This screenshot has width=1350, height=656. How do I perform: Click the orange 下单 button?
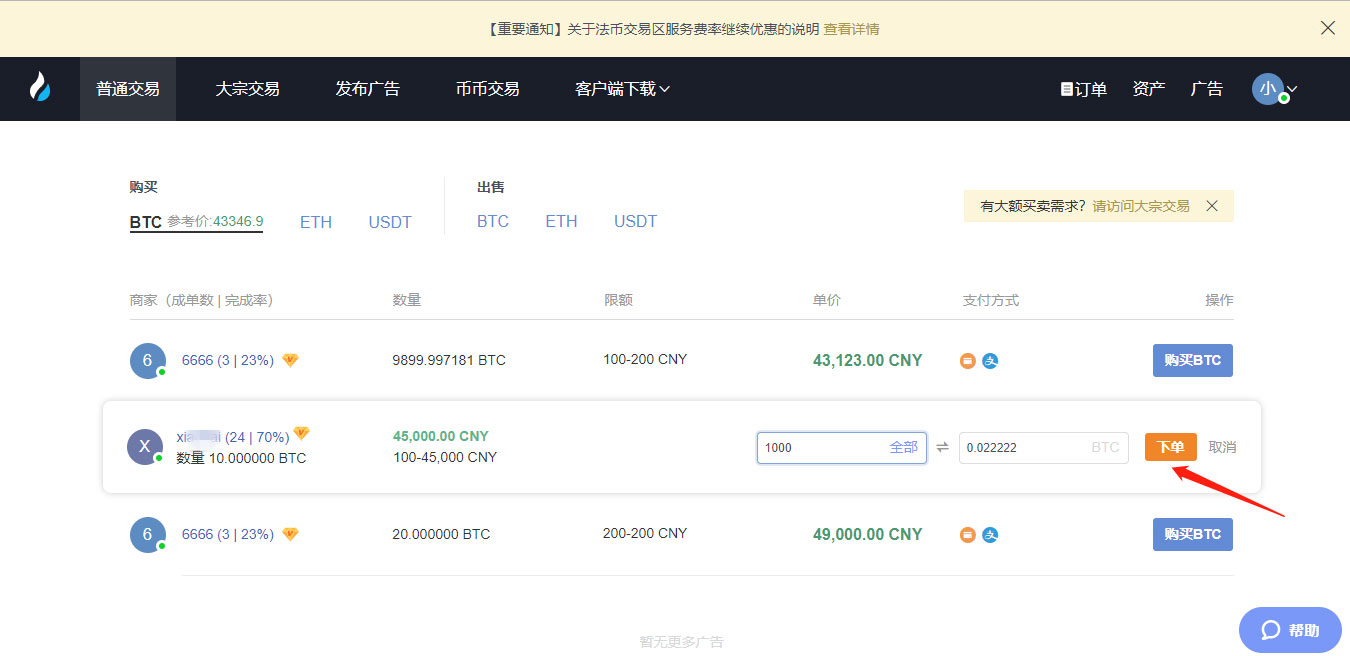(1171, 447)
